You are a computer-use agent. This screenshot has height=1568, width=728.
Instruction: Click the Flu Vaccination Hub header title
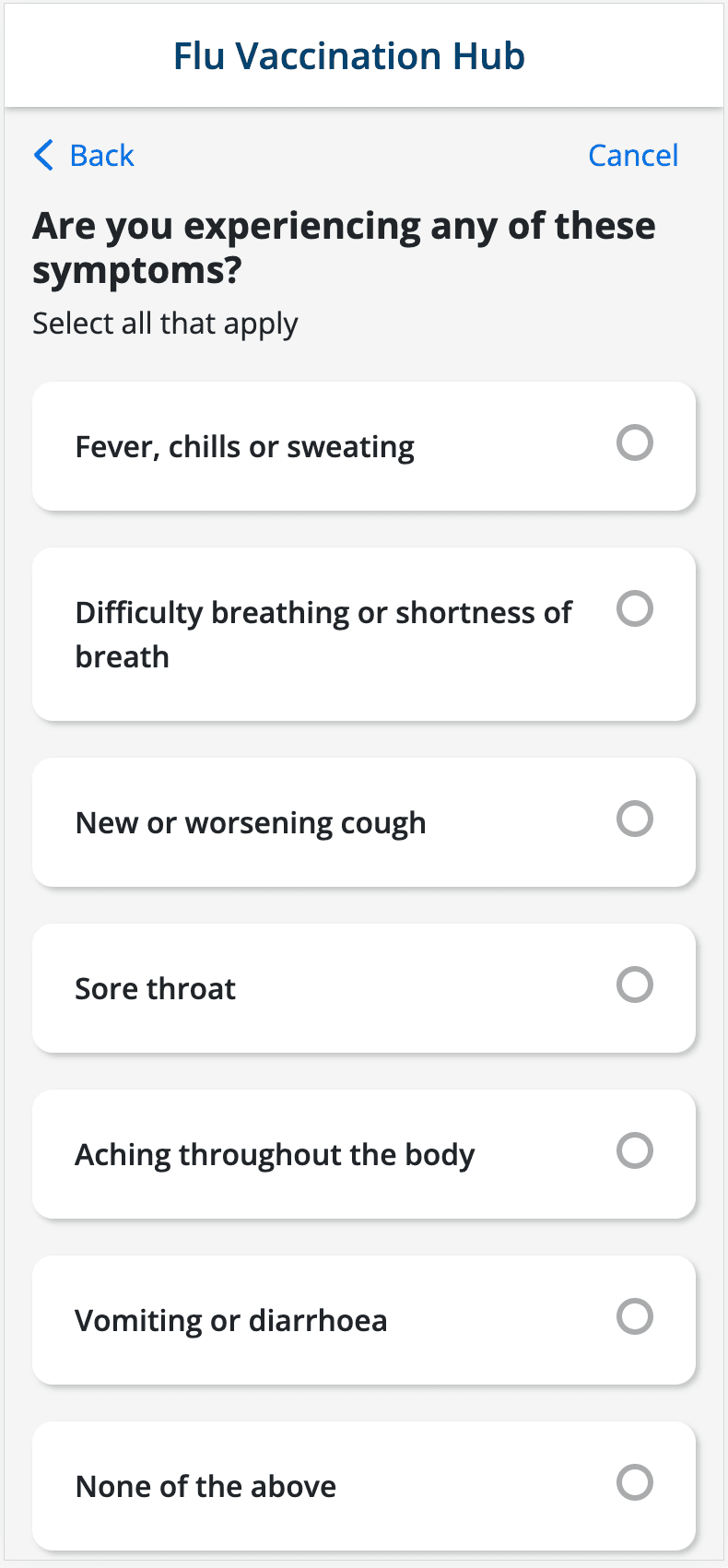[x=349, y=56]
